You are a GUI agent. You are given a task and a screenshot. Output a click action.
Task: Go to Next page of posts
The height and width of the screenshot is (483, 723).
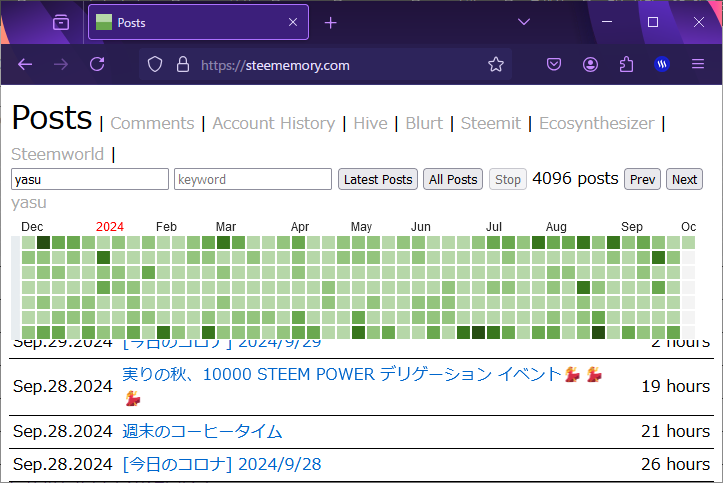pos(684,179)
